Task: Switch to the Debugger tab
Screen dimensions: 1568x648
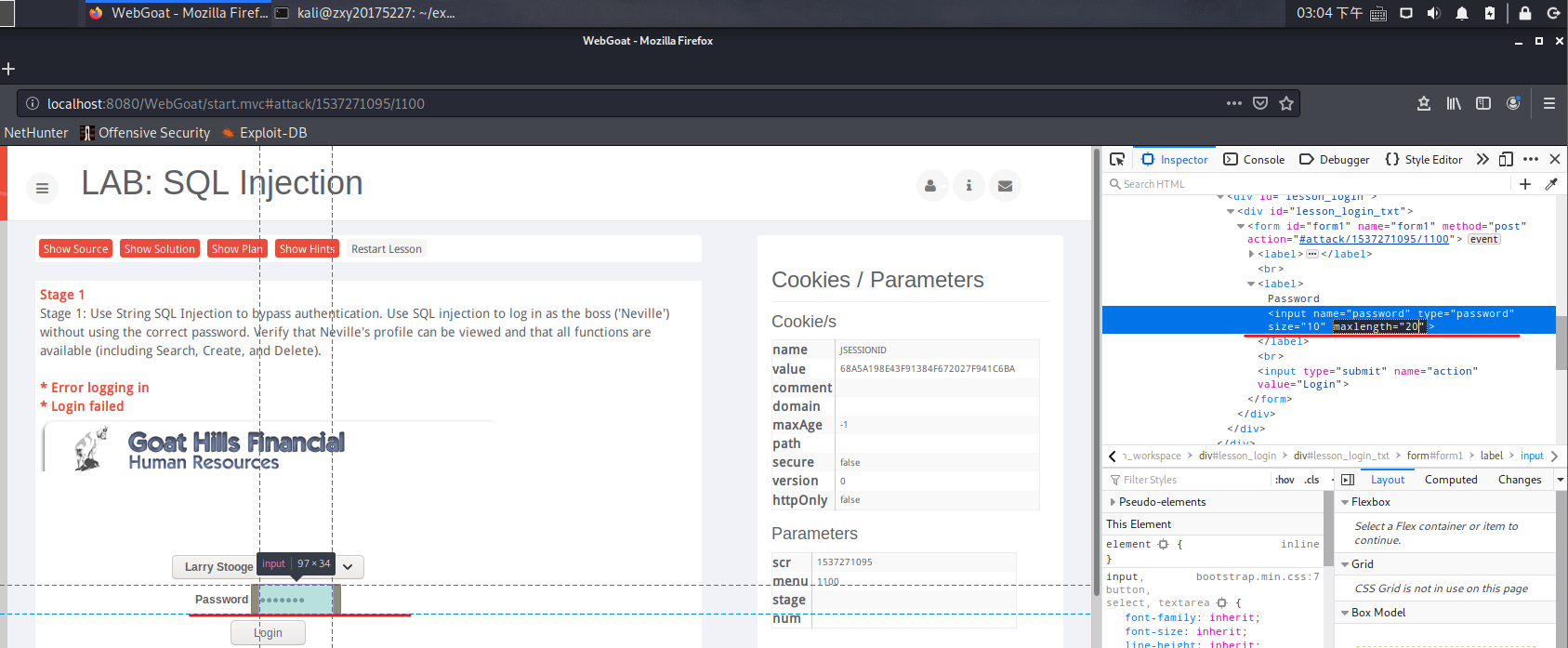Action: 1334,159
